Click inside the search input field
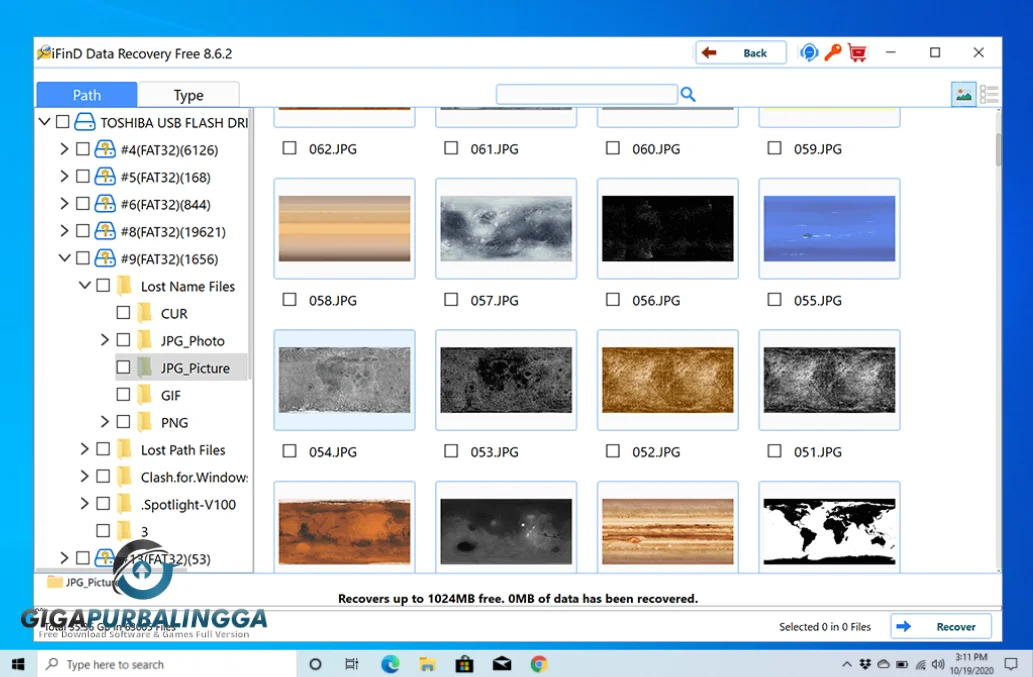 click(586, 93)
